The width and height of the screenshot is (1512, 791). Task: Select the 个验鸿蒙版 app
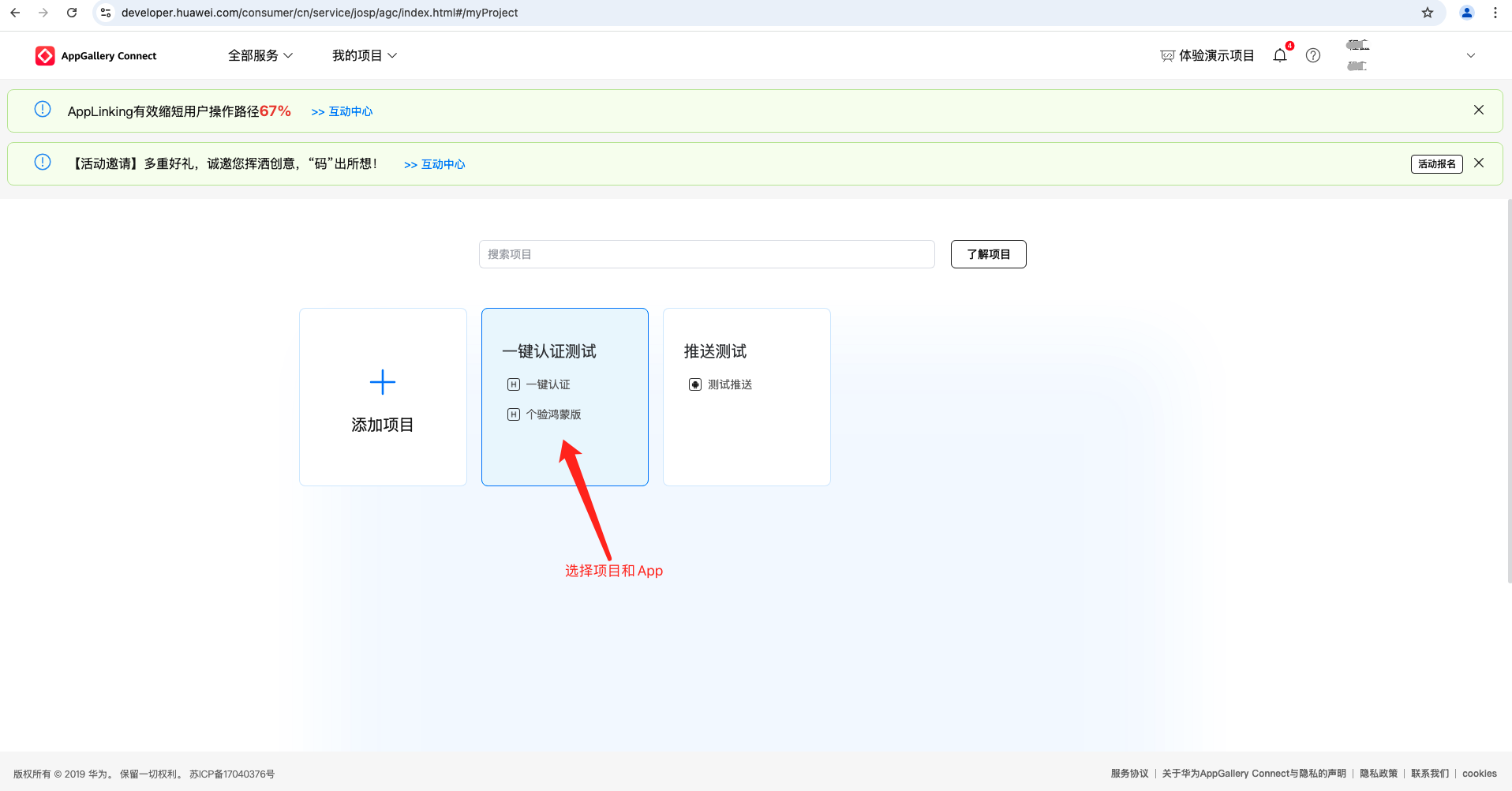554,414
